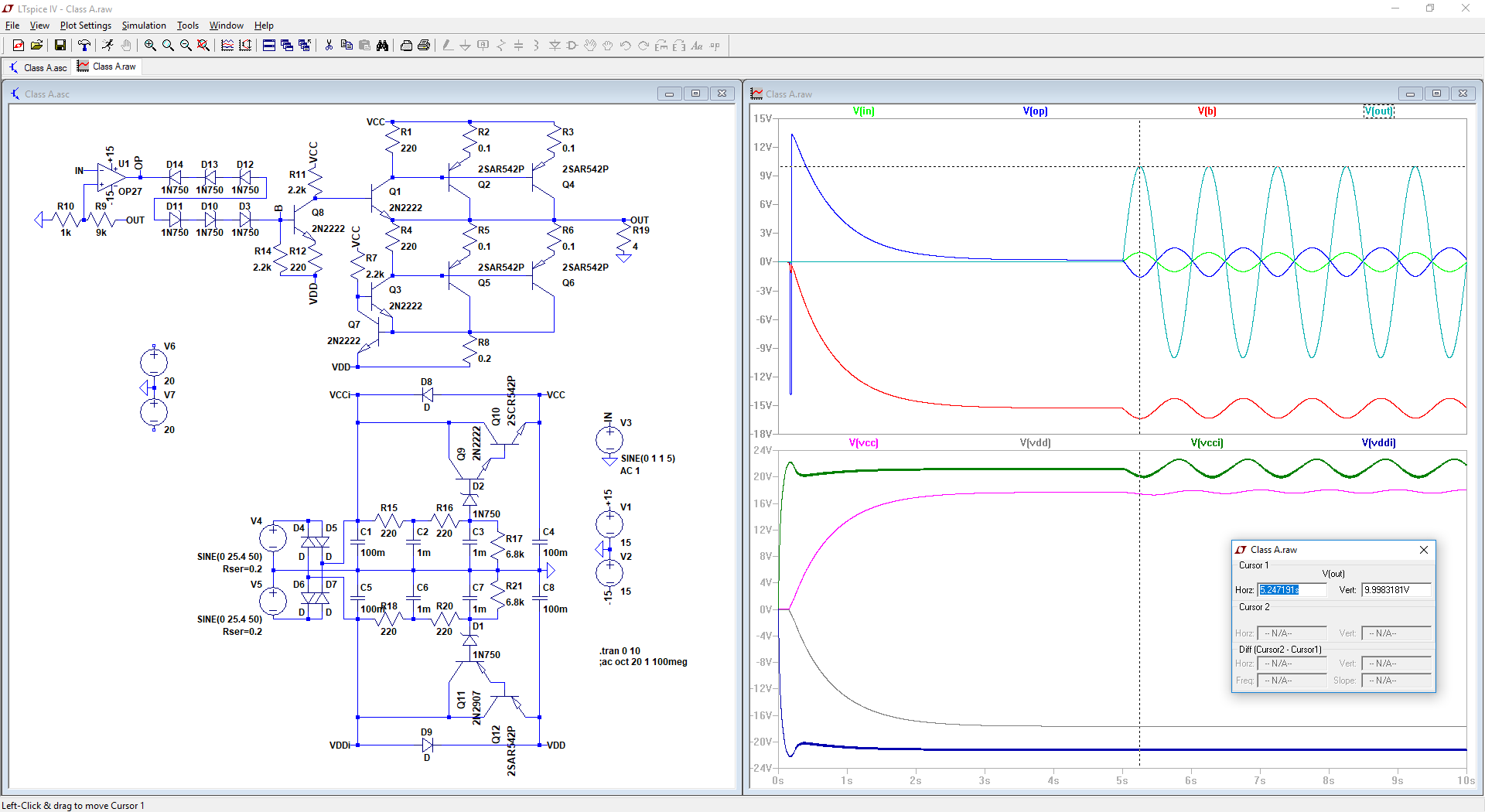Image resolution: width=1485 pixels, height=812 pixels.
Task: Click the Text 'Aa' toolbar icon
Action: (x=697, y=46)
